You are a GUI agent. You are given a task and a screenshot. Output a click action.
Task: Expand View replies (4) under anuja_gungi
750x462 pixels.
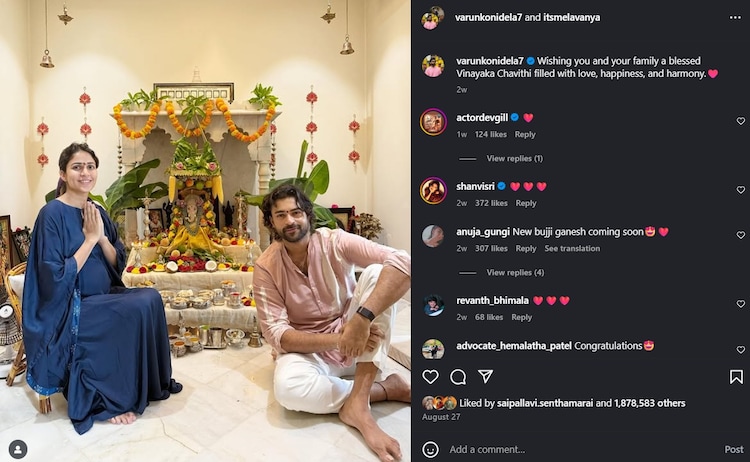[515, 273]
